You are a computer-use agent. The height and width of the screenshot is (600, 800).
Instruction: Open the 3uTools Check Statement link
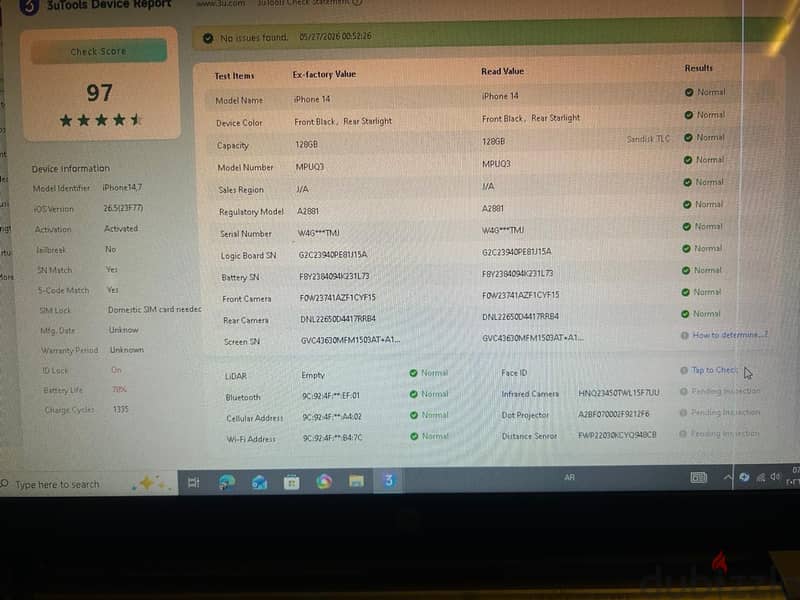[x=303, y=3]
